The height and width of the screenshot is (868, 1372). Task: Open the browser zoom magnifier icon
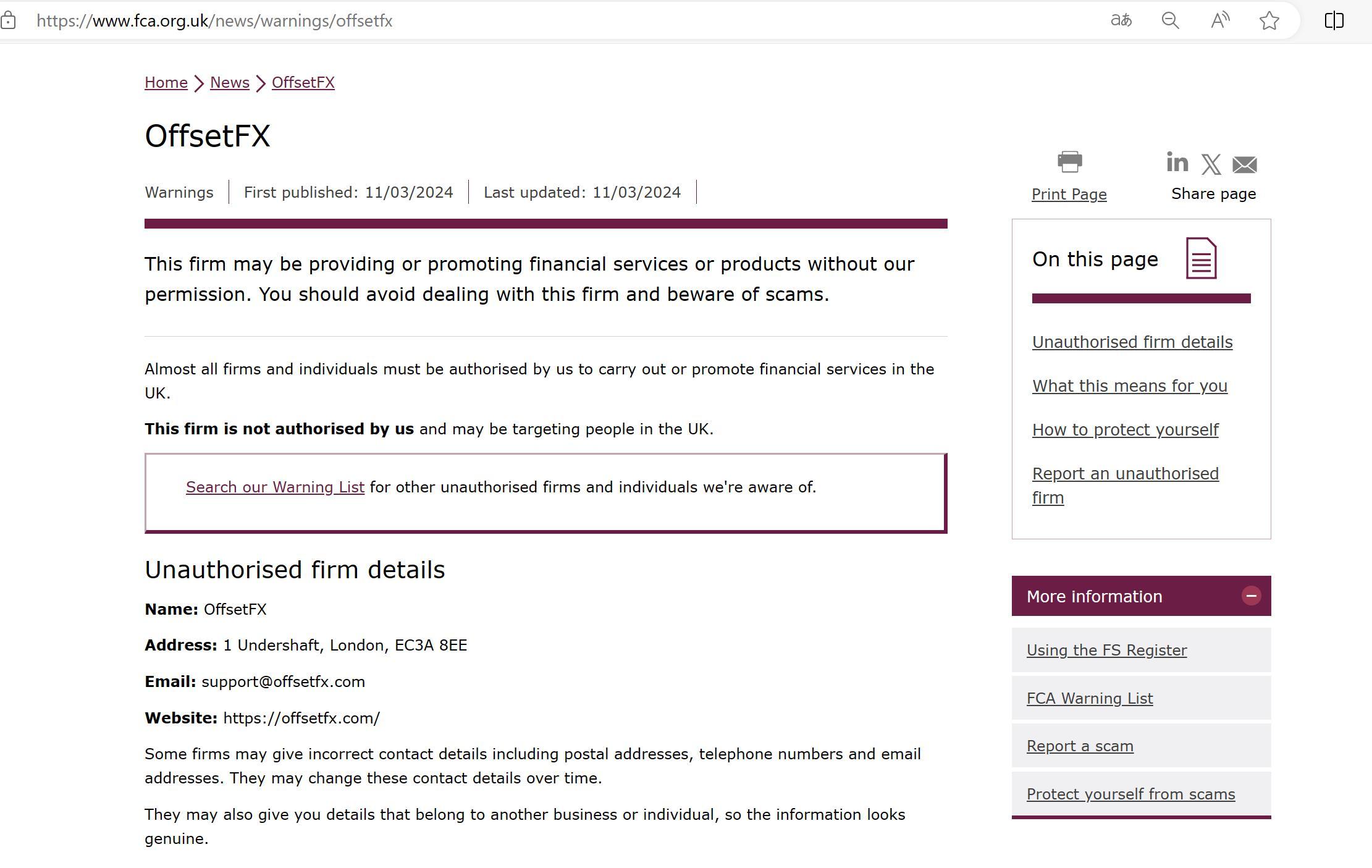coord(1170,20)
